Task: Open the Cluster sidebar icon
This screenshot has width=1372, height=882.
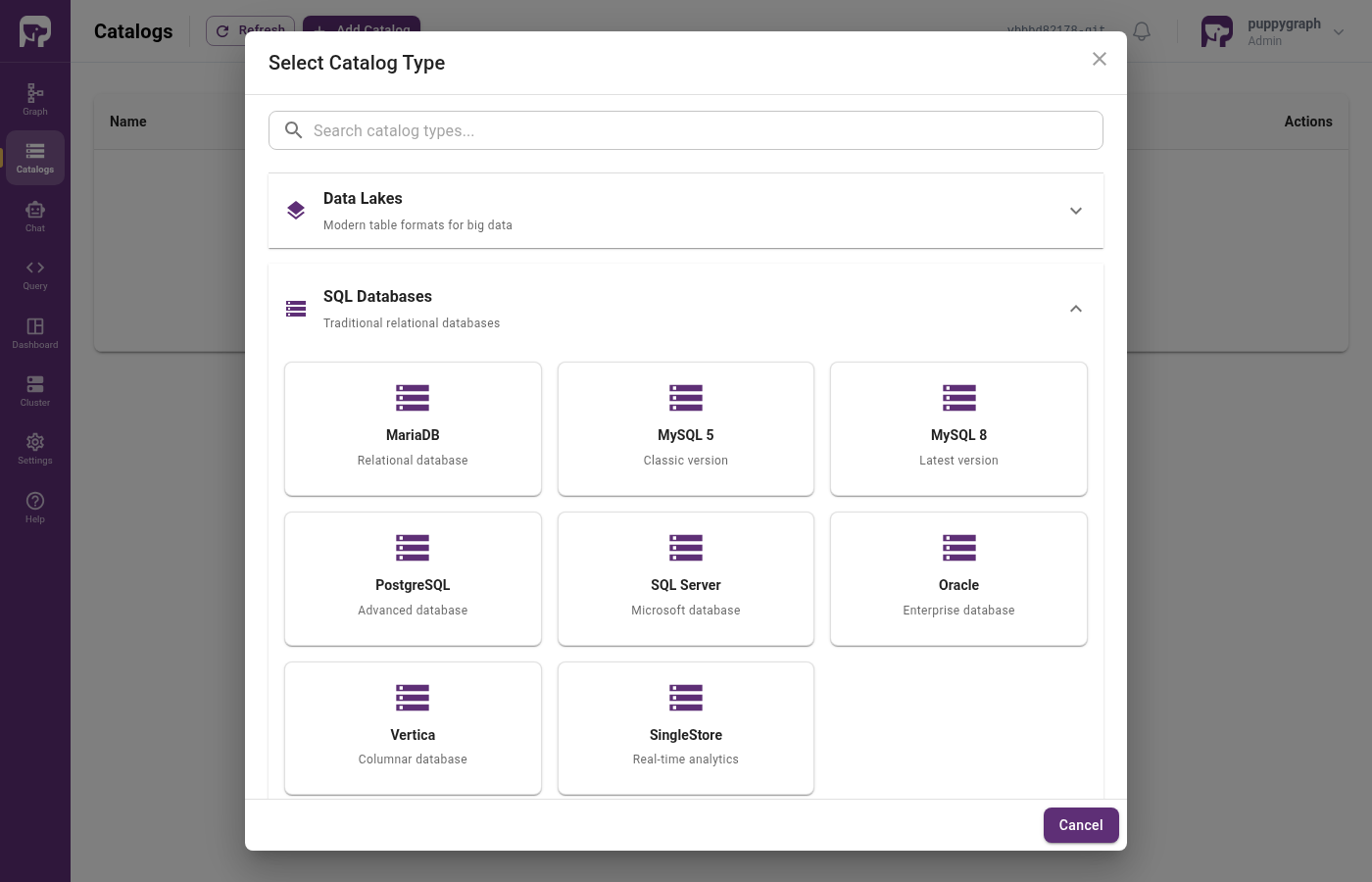Action: [35, 391]
